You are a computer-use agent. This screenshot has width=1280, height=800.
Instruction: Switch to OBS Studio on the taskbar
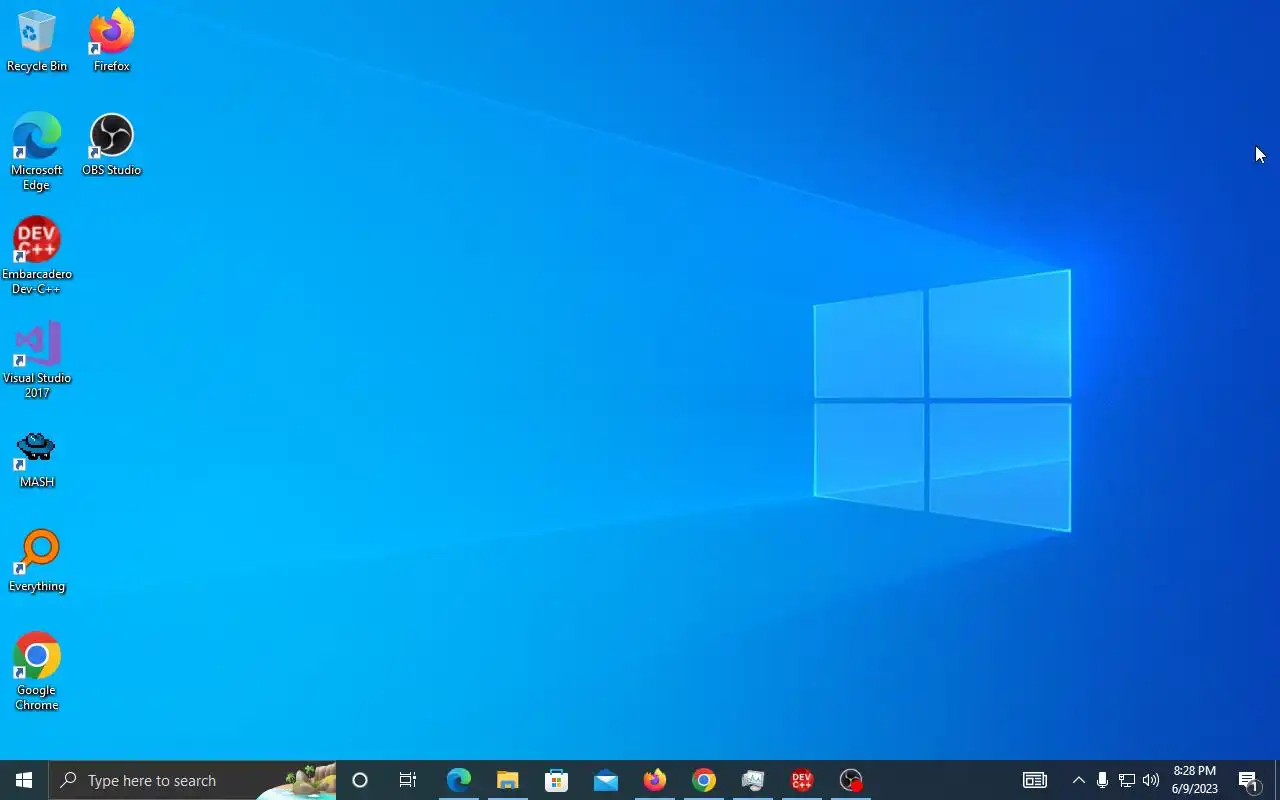(851, 780)
